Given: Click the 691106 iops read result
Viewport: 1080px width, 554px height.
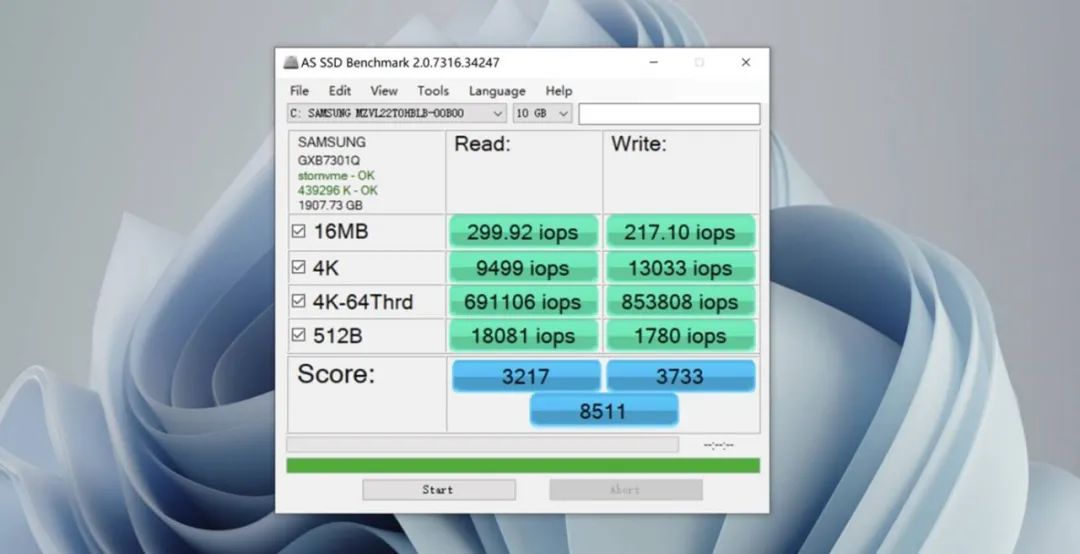Looking at the screenshot, I should (523, 302).
